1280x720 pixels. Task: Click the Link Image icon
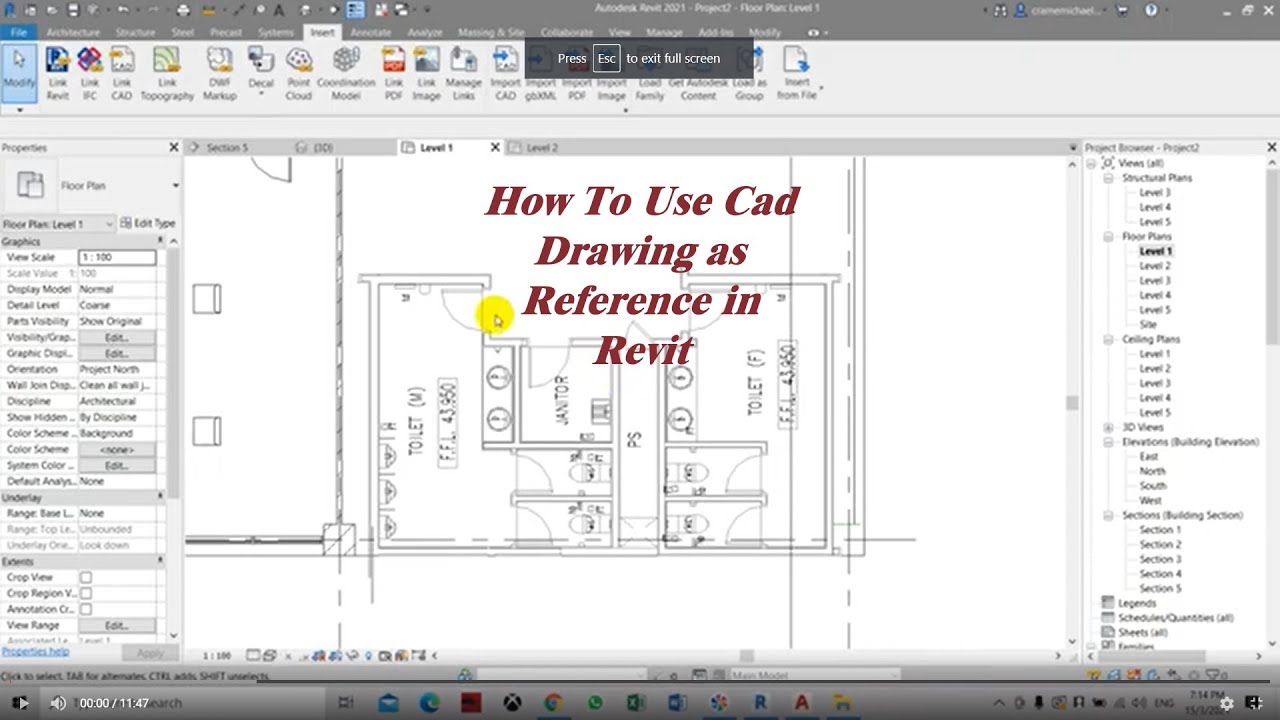(426, 73)
